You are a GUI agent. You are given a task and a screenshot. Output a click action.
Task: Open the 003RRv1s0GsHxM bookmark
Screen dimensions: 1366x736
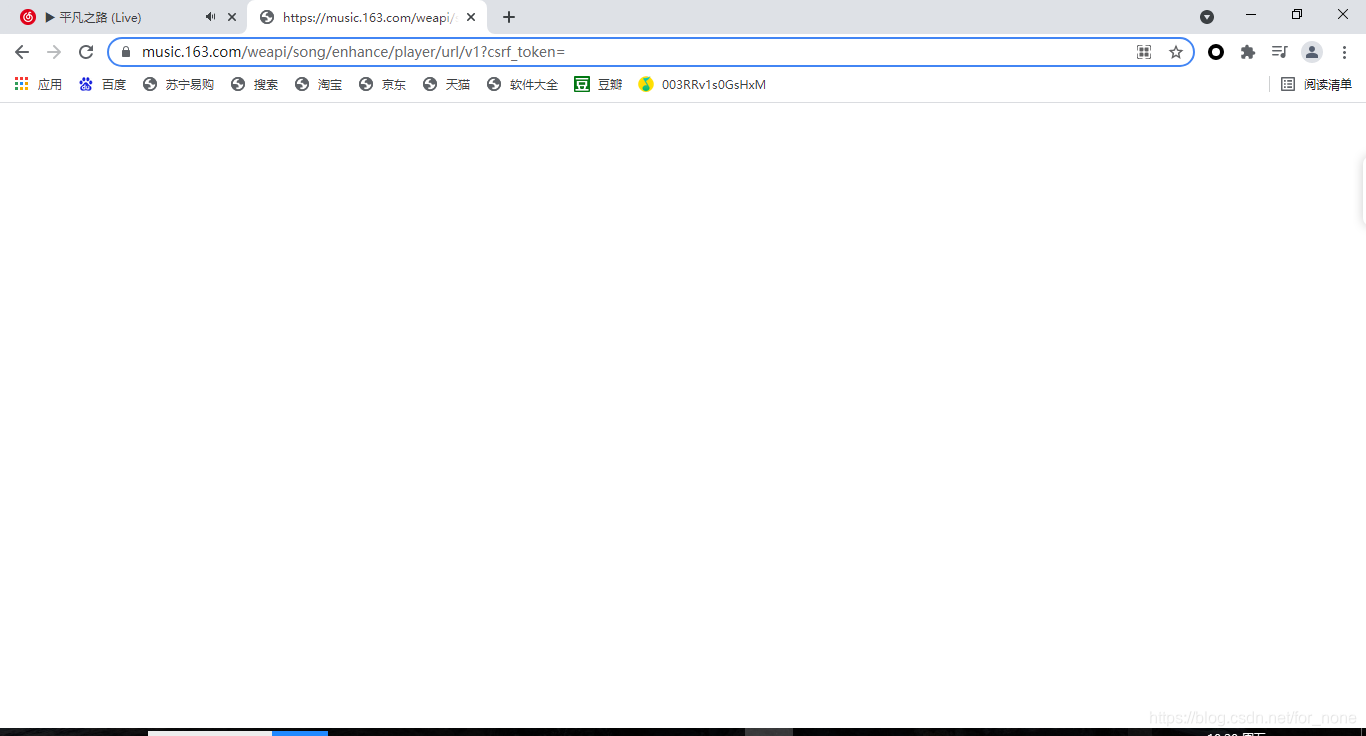pos(702,85)
